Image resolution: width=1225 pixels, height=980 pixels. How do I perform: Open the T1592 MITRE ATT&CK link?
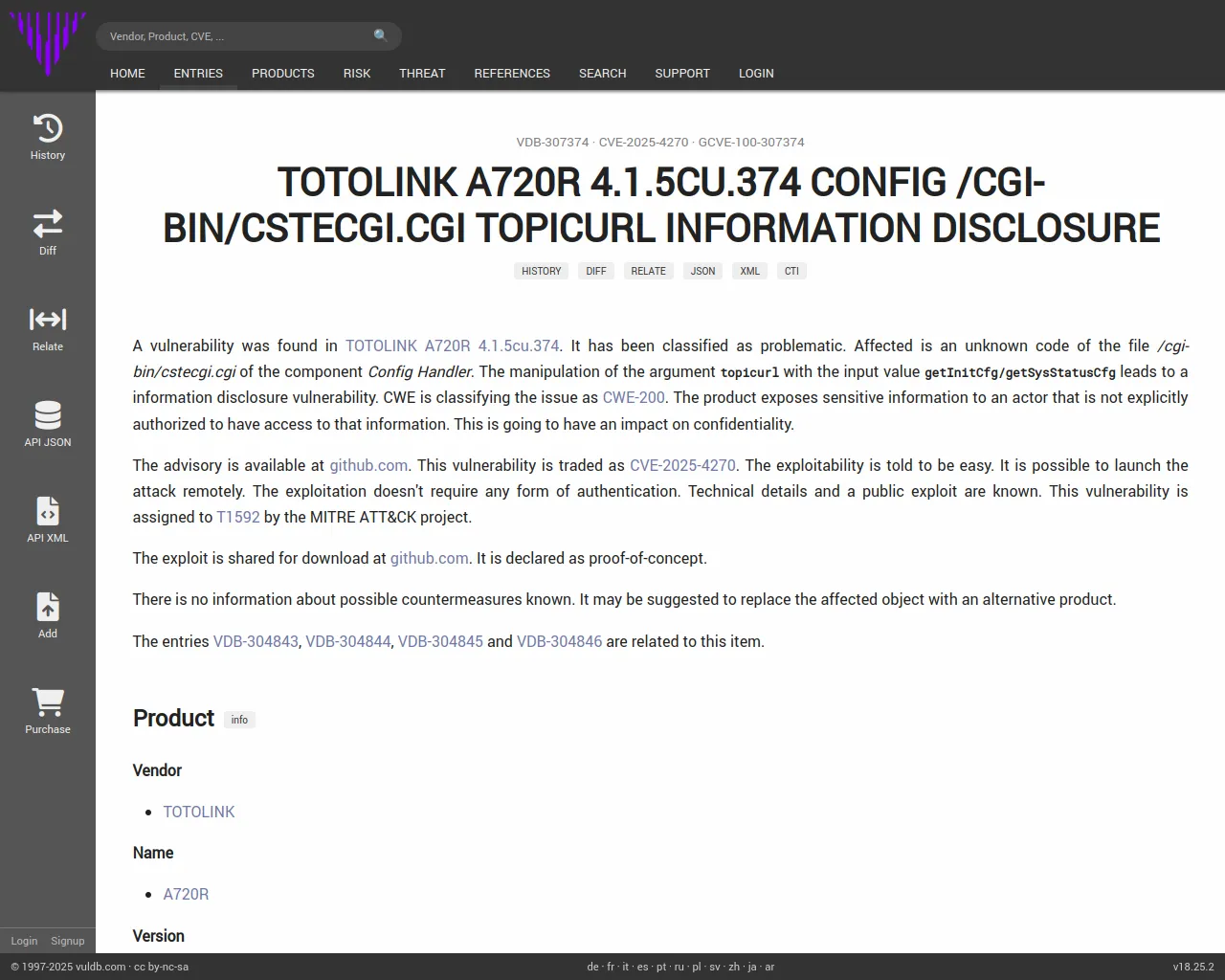[238, 517]
